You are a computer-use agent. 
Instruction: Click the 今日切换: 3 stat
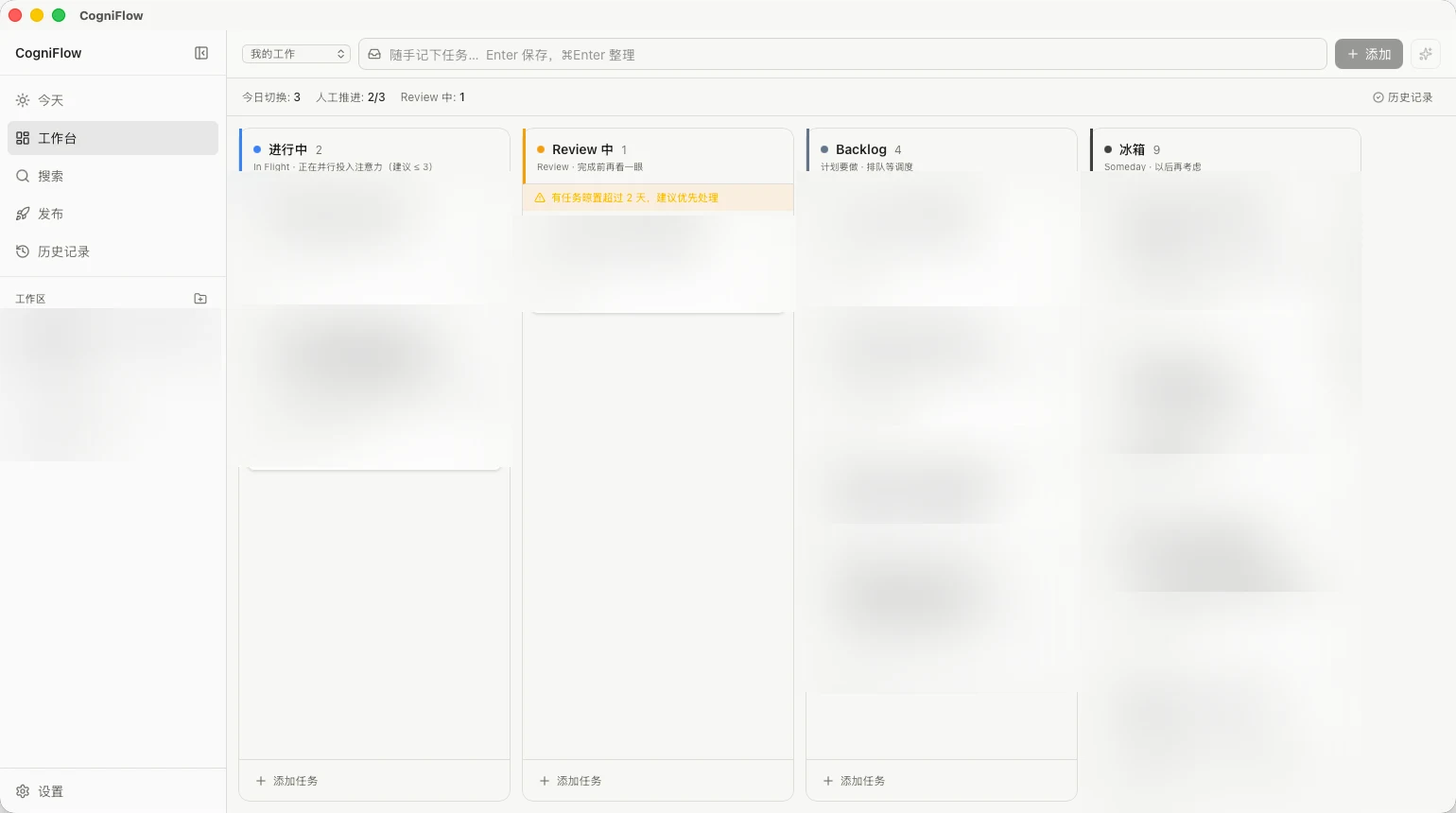(x=271, y=97)
